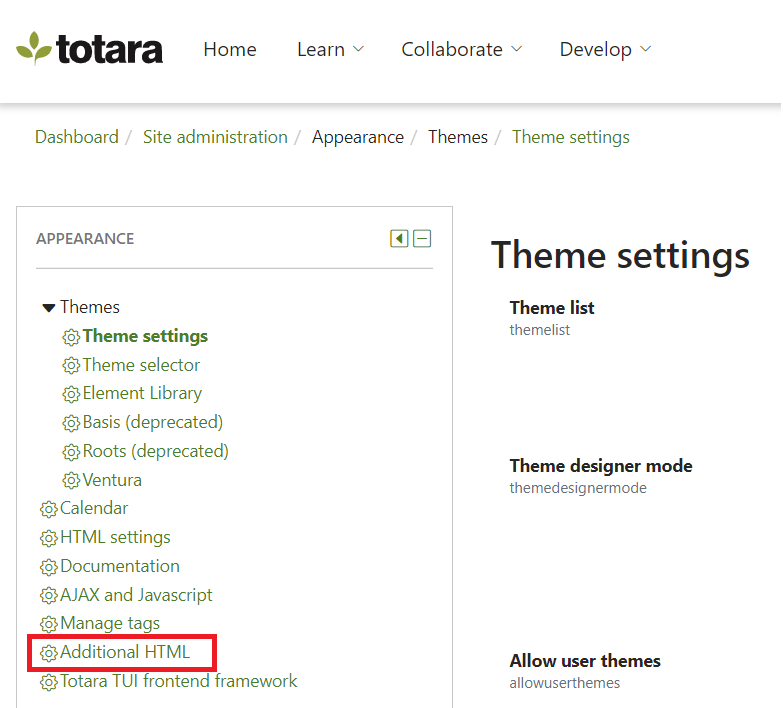Click gear icon beside Theme settings
Screen dimensions: 783x708
pyautogui.click(x=71, y=337)
